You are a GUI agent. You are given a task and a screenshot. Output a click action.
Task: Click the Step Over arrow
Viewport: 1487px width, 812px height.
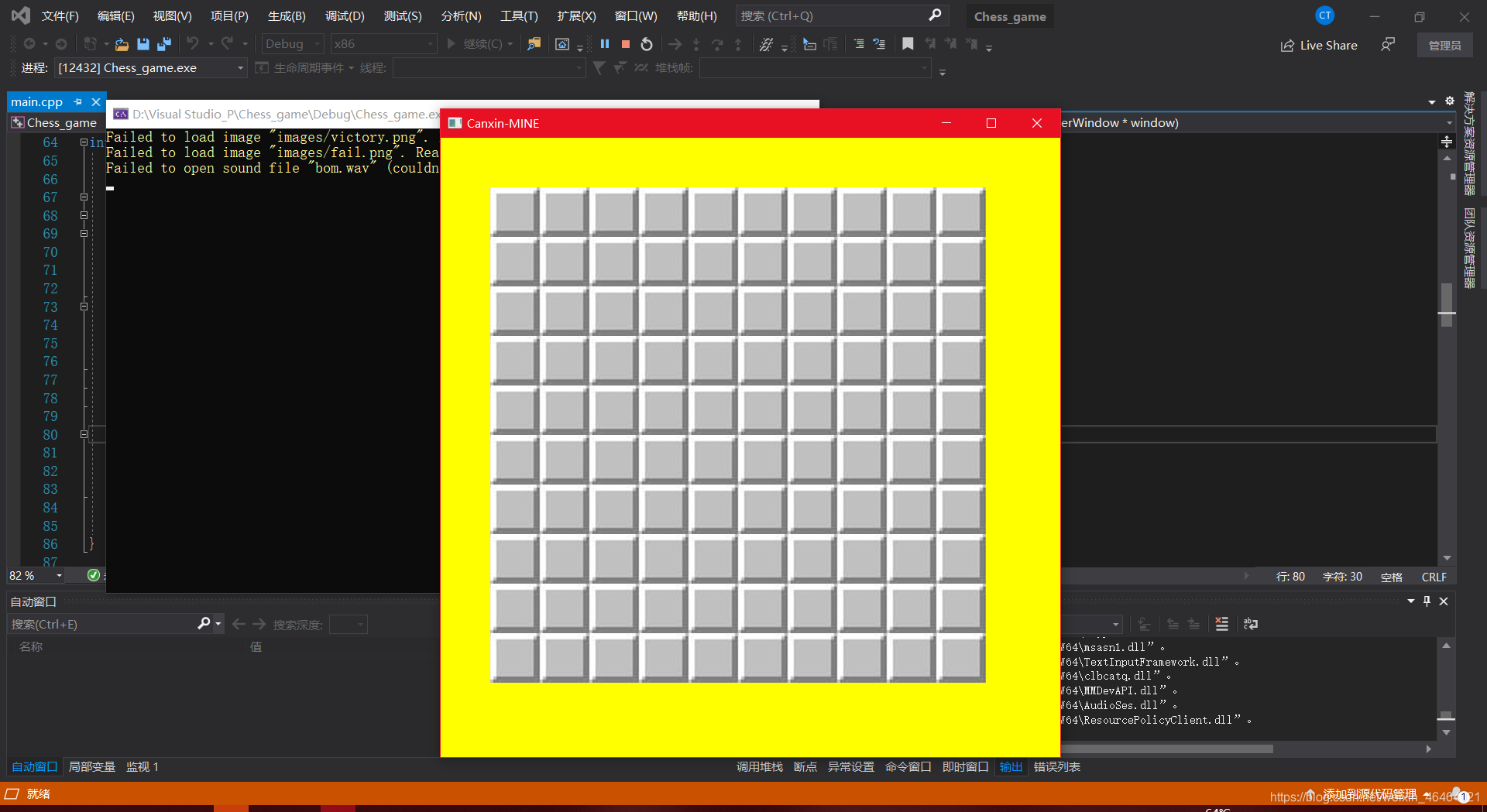(x=717, y=44)
